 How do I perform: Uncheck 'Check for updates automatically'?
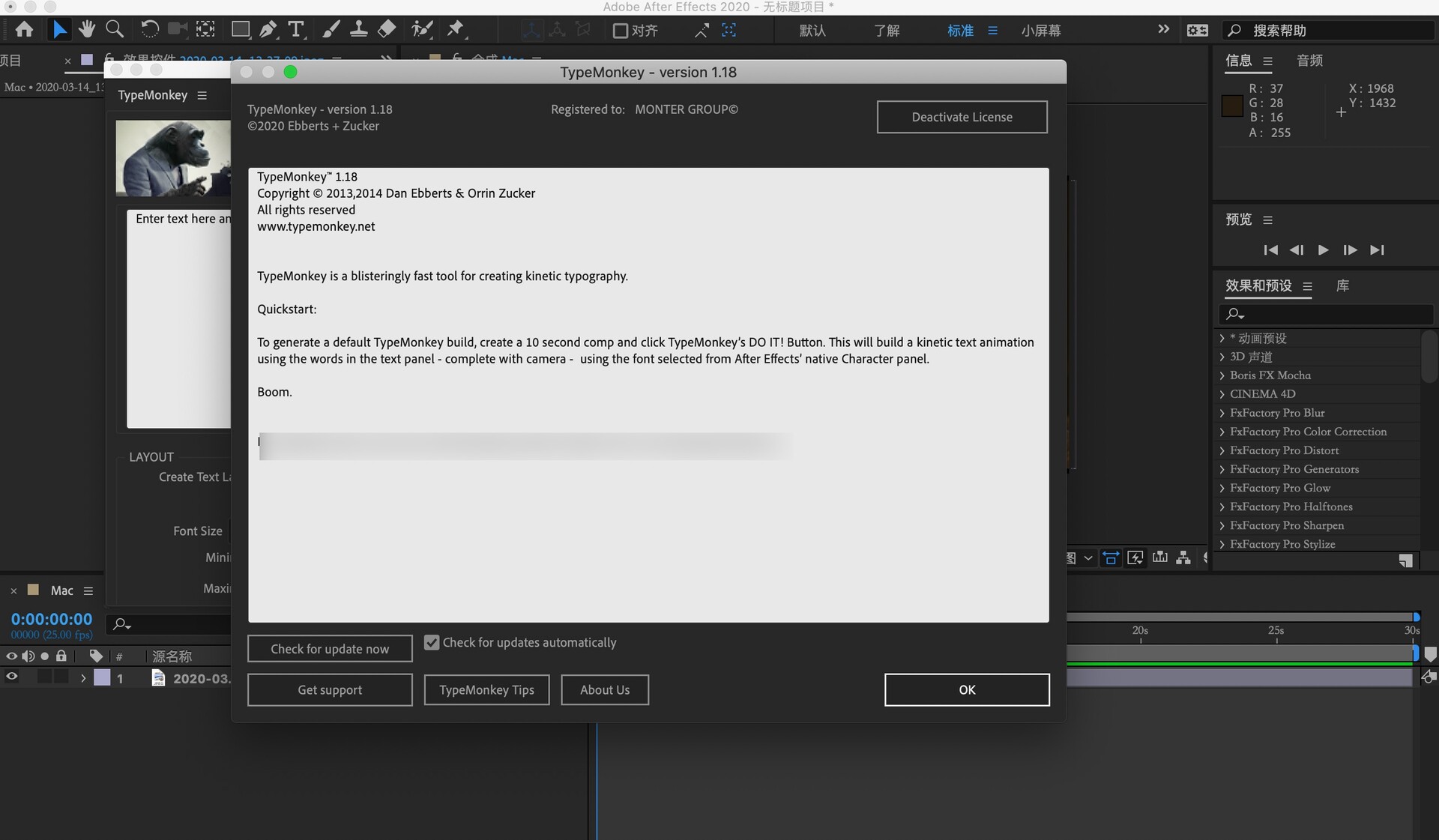coord(432,642)
